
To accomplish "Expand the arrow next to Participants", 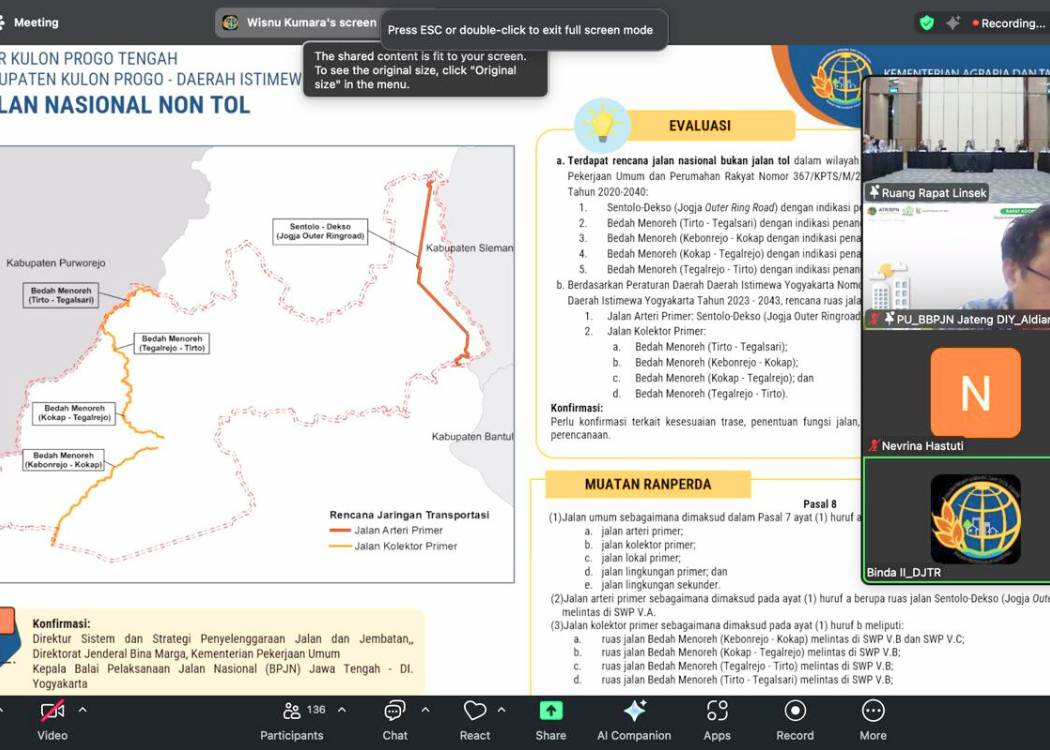I will pos(342,710).
